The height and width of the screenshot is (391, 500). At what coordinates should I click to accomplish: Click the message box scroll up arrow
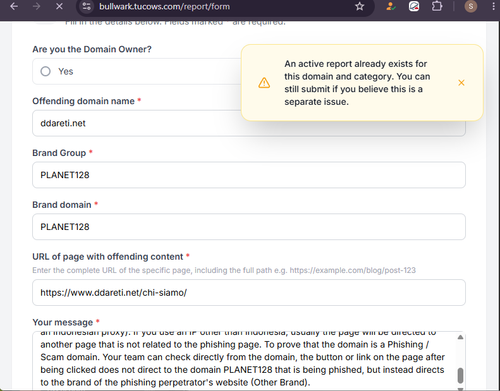(460, 337)
